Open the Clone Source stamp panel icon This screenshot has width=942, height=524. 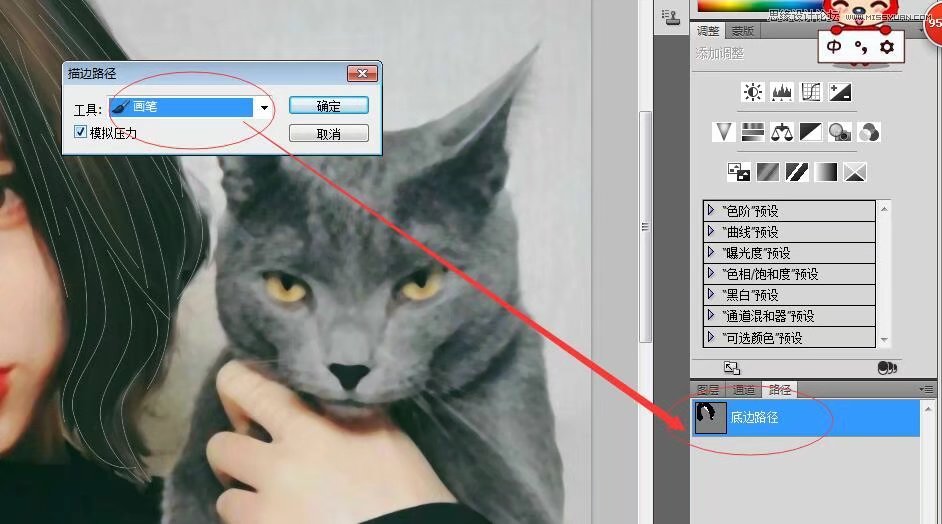(x=670, y=16)
